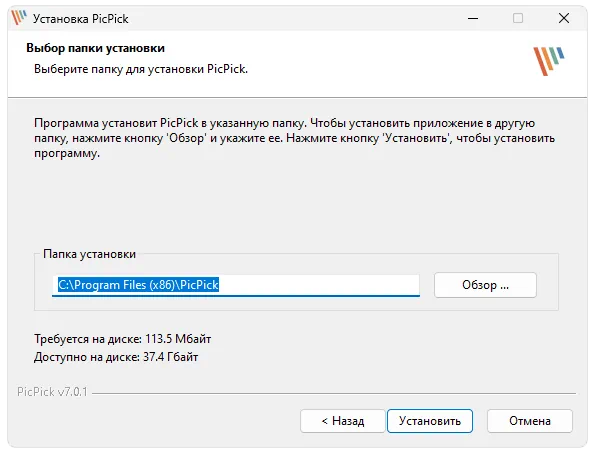Click the 'Папка установки' group label

pos(89,254)
